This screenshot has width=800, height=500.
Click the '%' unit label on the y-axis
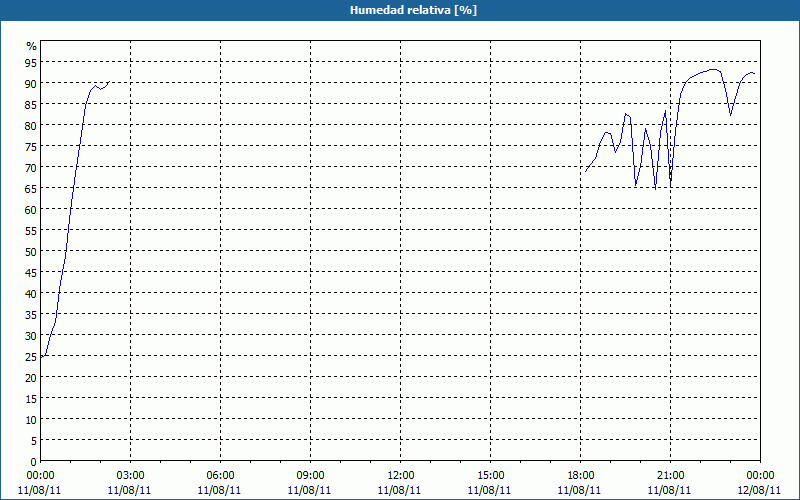click(x=32, y=46)
